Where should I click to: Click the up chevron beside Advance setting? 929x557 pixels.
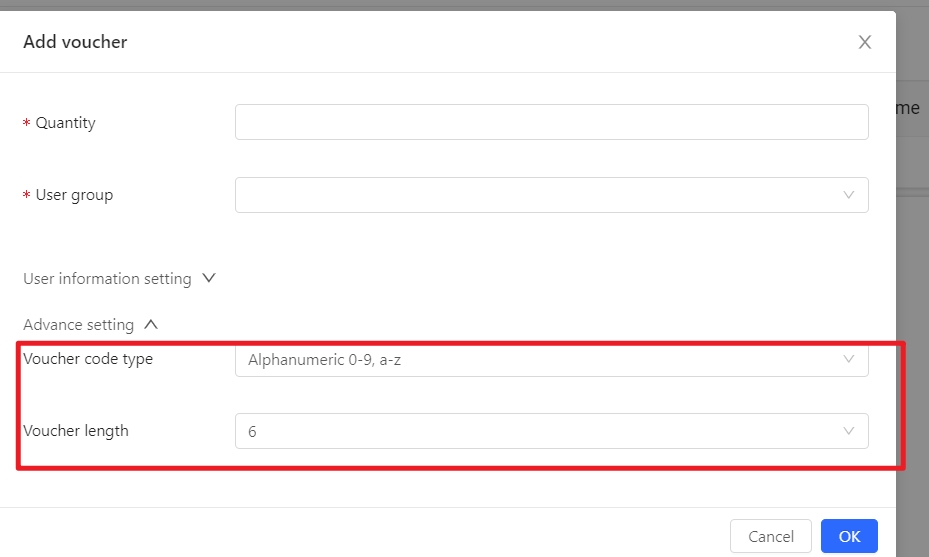[x=151, y=324]
